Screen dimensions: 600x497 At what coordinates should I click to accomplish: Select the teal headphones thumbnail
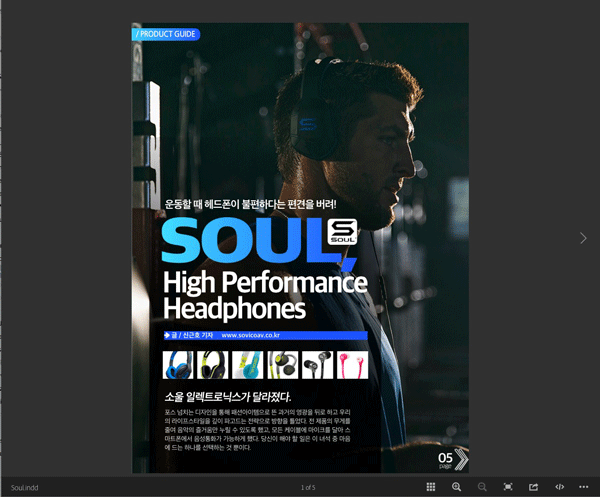pos(248,365)
